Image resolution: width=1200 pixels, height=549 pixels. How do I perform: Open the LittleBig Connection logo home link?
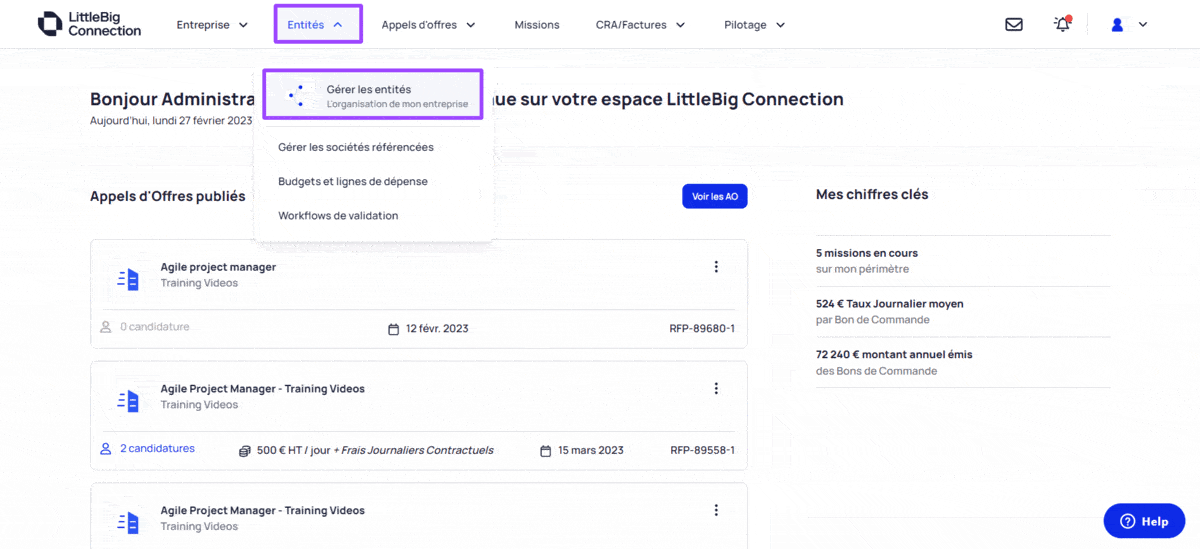[x=89, y=24]
